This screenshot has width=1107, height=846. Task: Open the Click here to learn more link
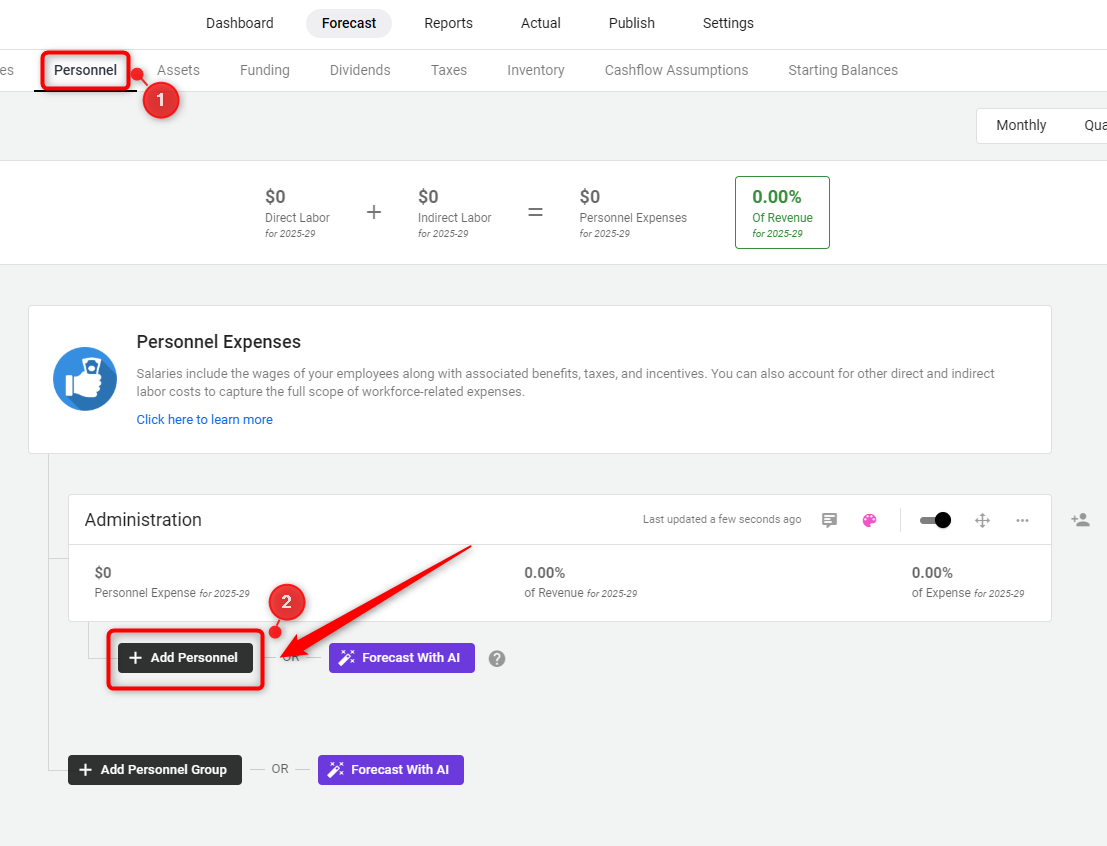205,419
